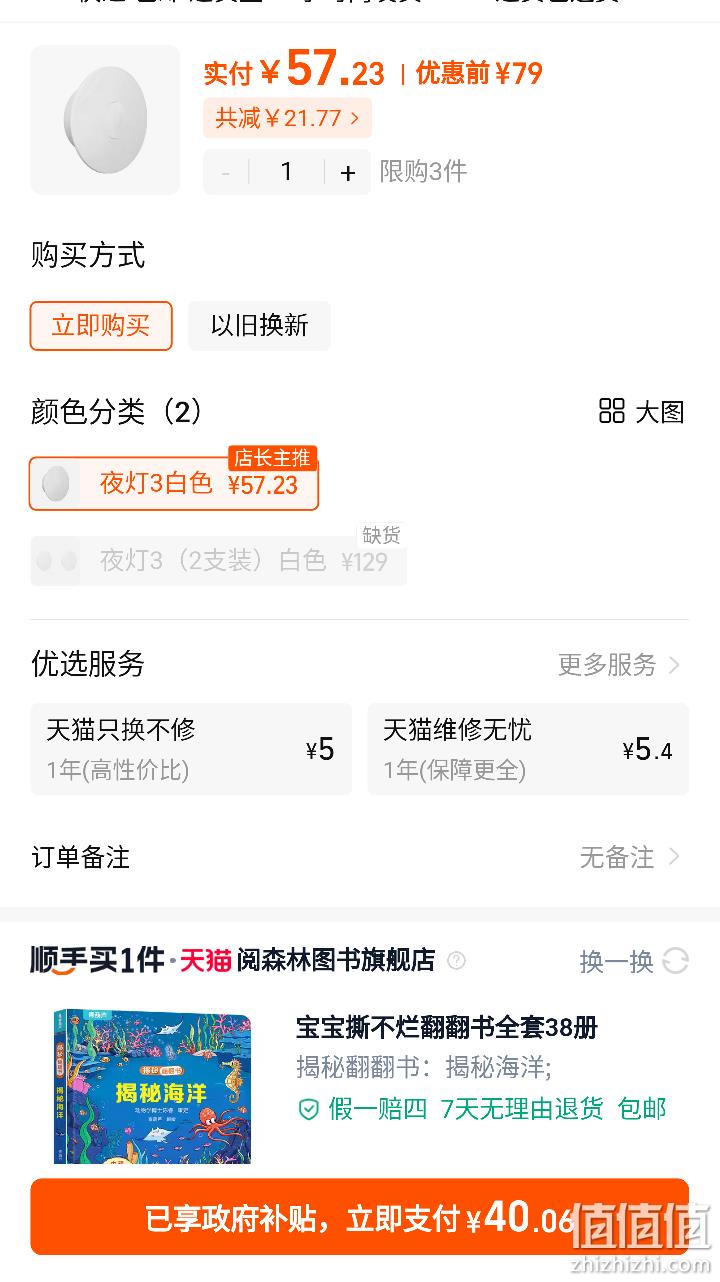The width and height of the screenshot is (720, 1282).
Task: Tap the 换一换 refresh icon
Action: pos(676,961)
